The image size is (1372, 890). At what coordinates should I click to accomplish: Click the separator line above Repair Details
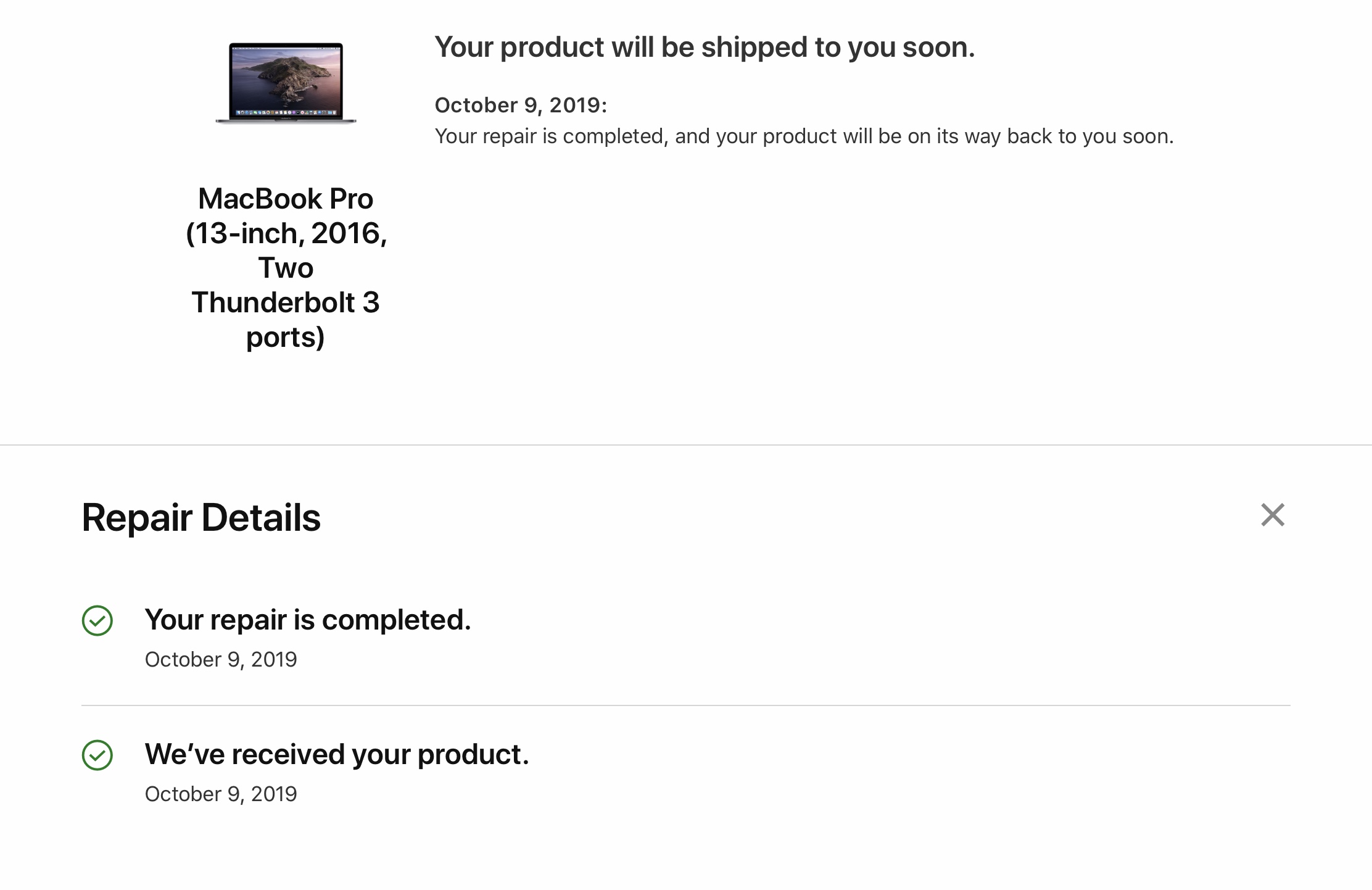tap(685, 445)
